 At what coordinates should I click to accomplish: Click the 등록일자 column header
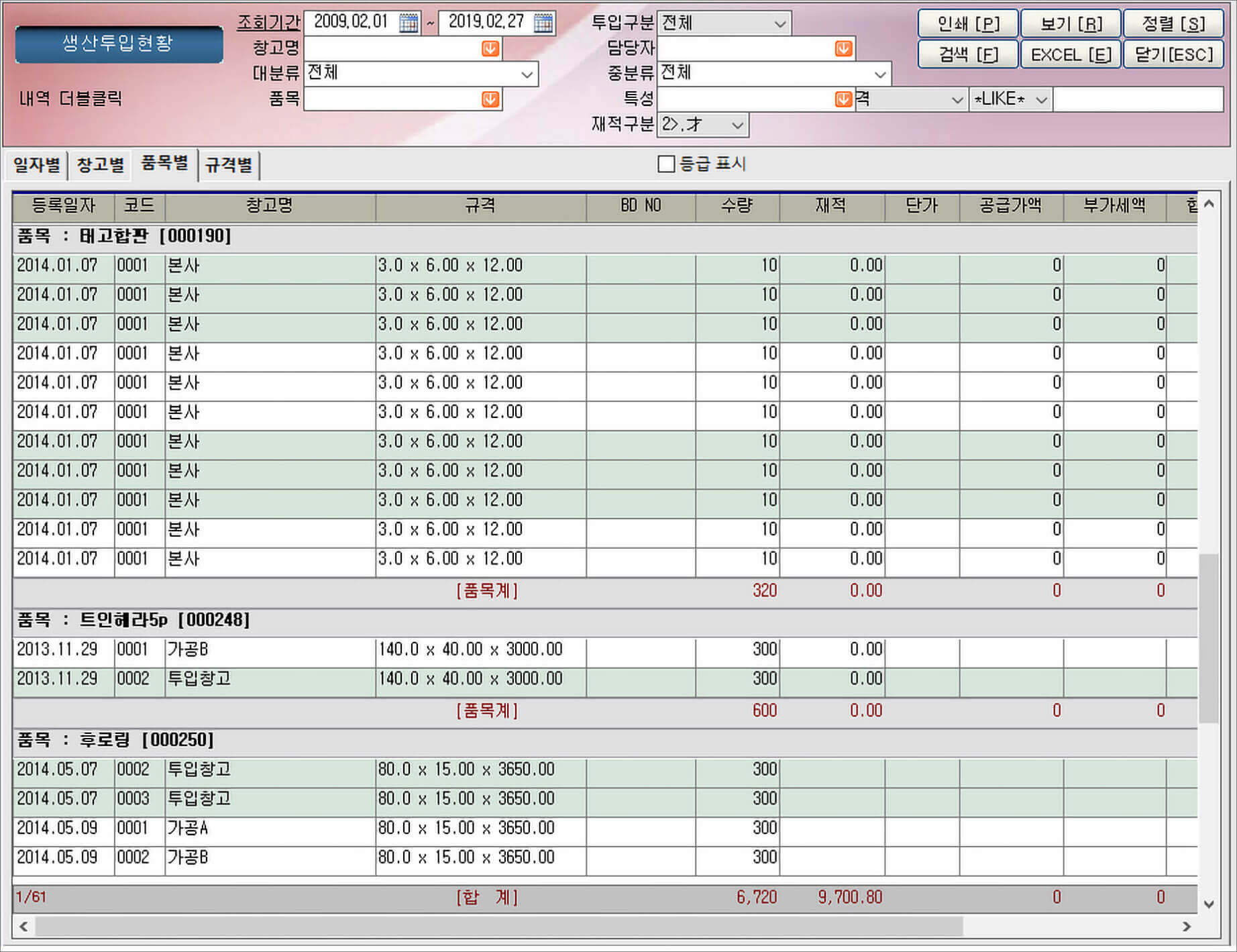click(64, 206)
